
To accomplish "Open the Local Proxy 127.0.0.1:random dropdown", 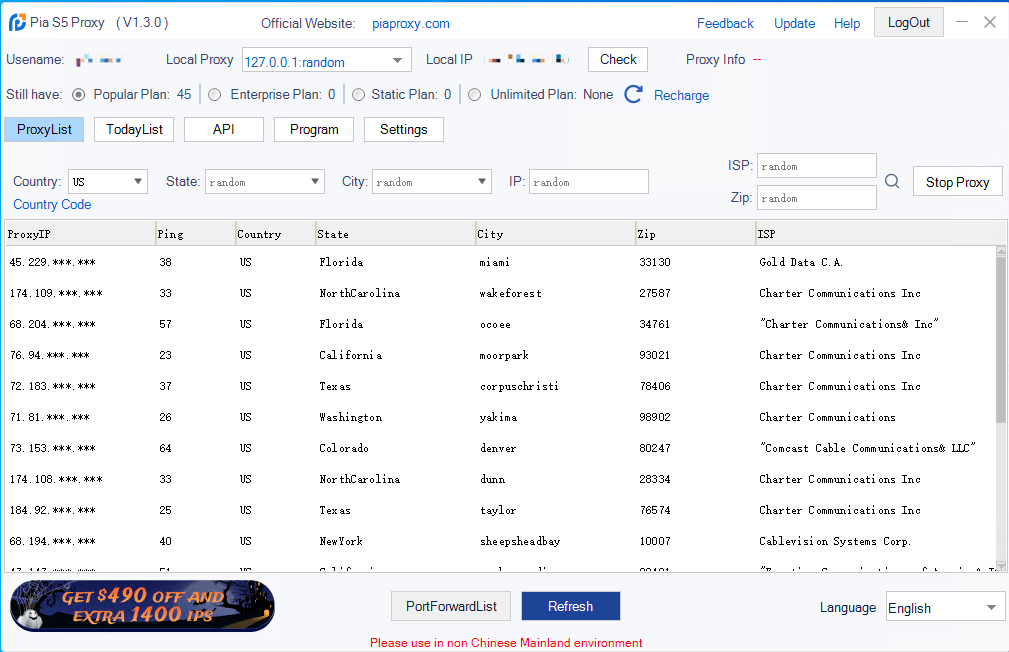I will [x=327, y=61].
